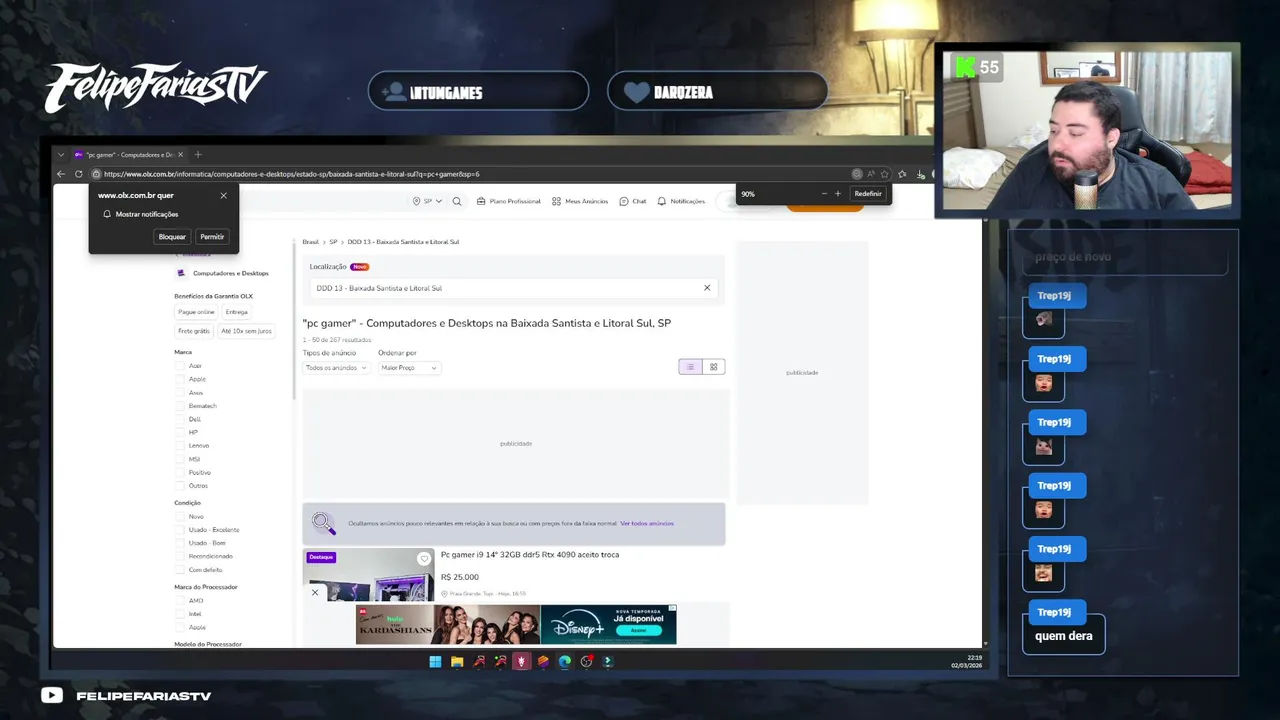Viewport: 1280px width, 720px height.
Task: Clear the DDD 13 location field
Action: [707, 288]
